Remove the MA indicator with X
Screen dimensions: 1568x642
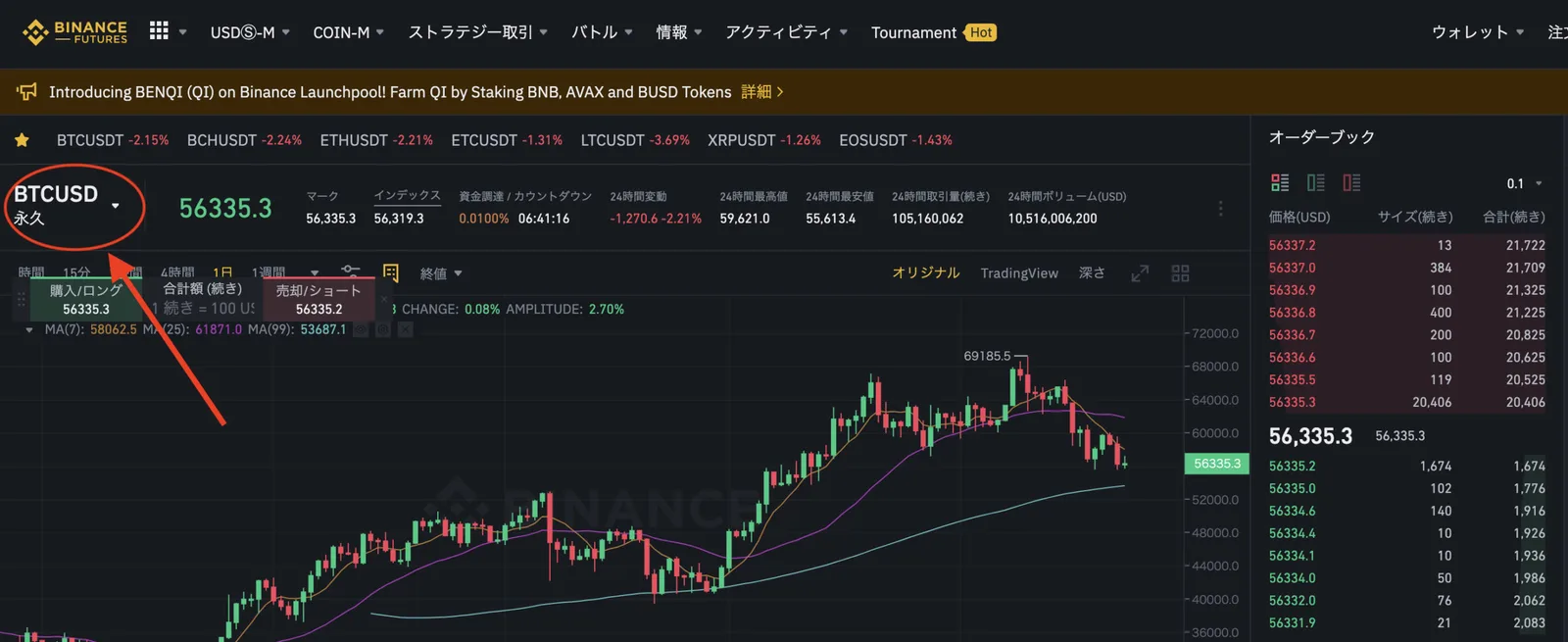point(405,329)
